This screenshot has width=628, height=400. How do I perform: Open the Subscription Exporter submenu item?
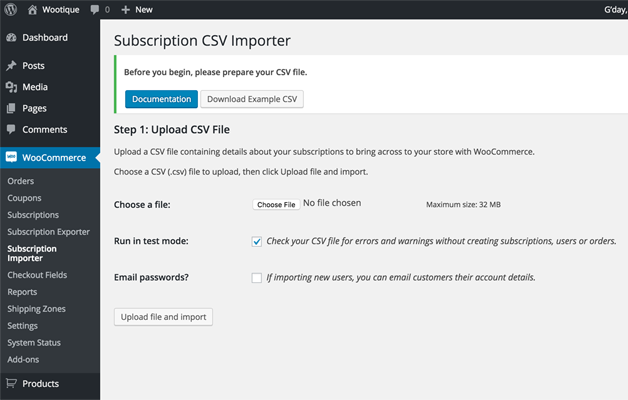(x=48, y=232)
